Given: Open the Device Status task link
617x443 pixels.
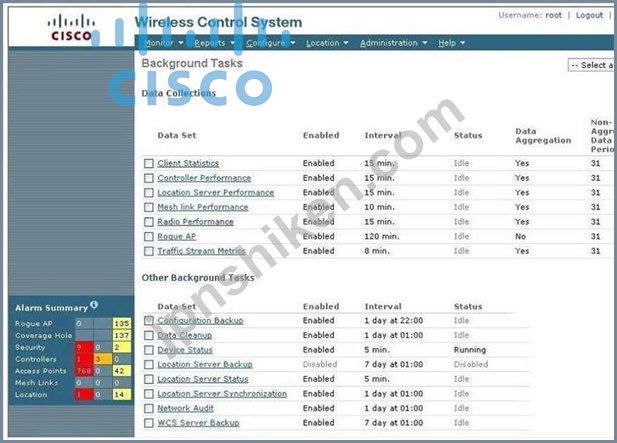Looking at the screenshot, I should pos(185,350).
